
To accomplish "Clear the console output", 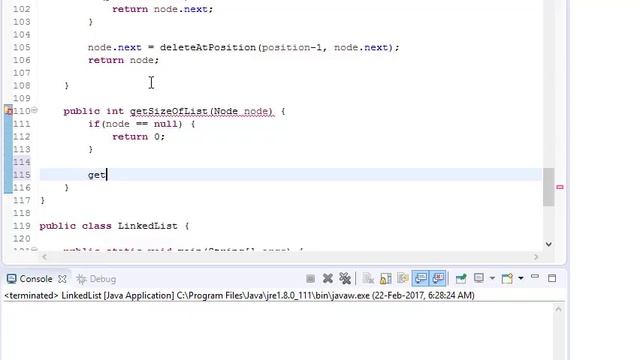I will tap(368, 279).
